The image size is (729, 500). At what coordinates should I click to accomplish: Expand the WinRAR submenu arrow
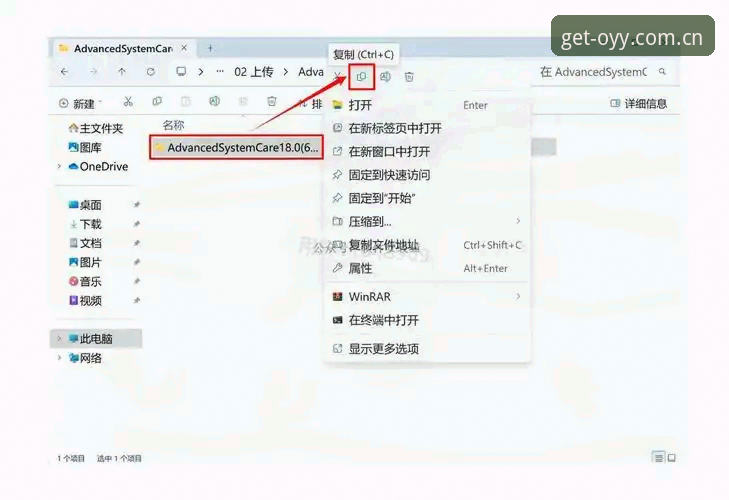[518, 296]
